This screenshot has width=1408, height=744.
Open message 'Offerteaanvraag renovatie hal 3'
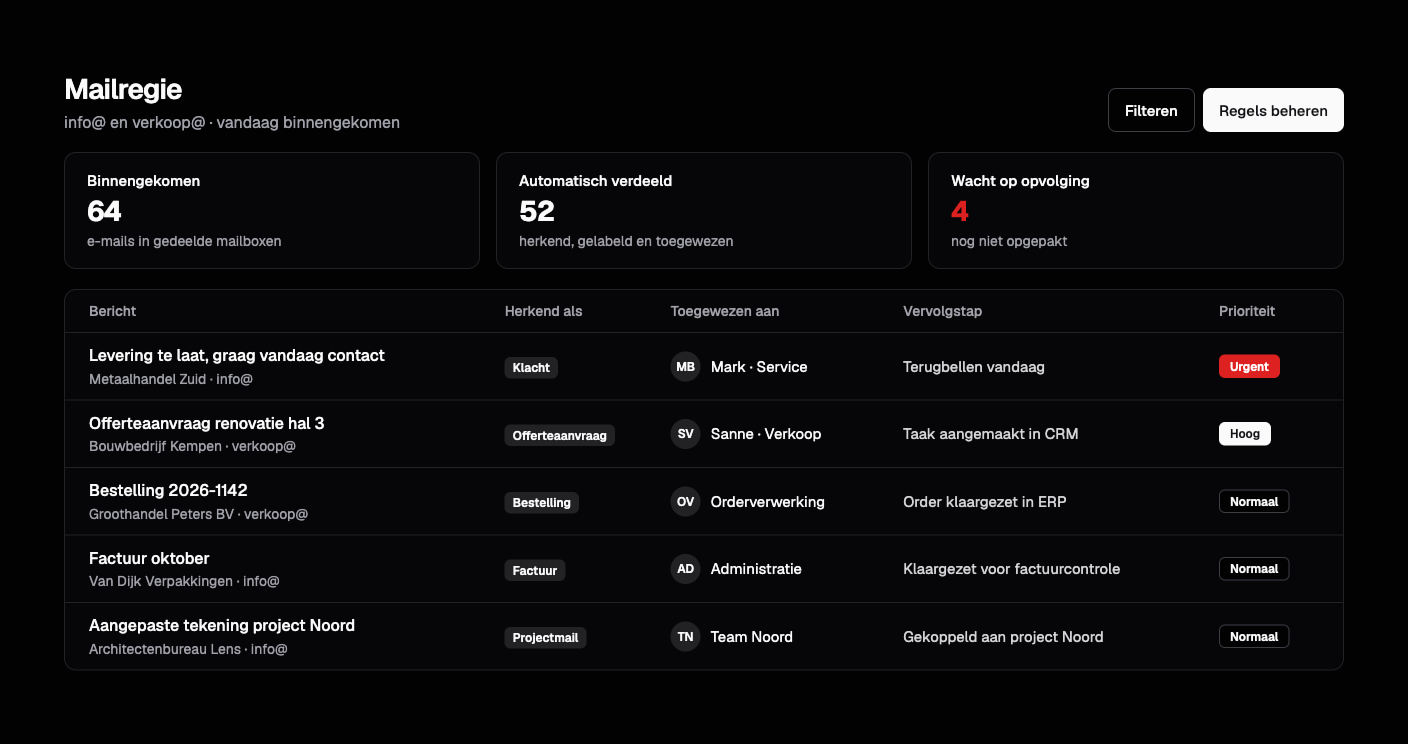207,423
